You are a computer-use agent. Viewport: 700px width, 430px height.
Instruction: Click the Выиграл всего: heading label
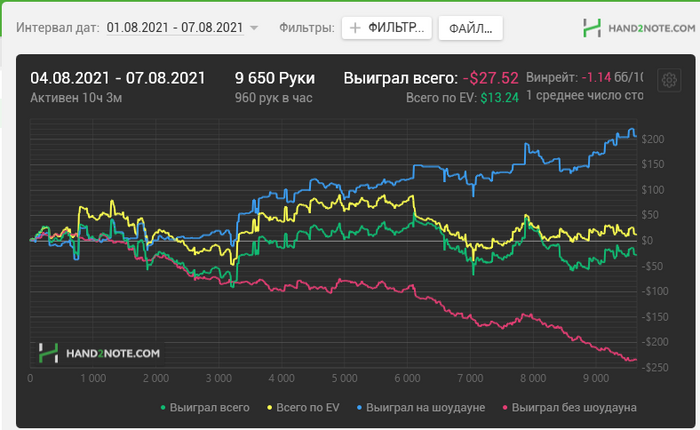[400, 79]
